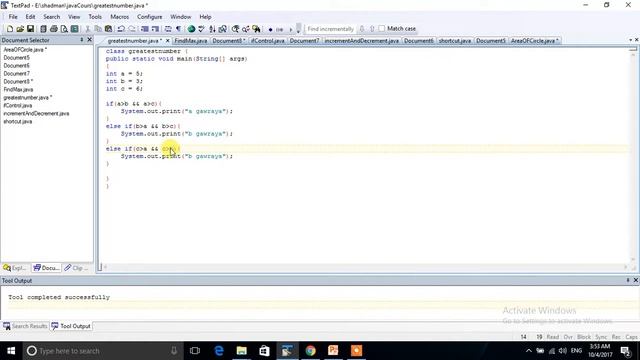Select shortcut.java in Document Selector
Screen dimensions: 640x360
point(18,121)
